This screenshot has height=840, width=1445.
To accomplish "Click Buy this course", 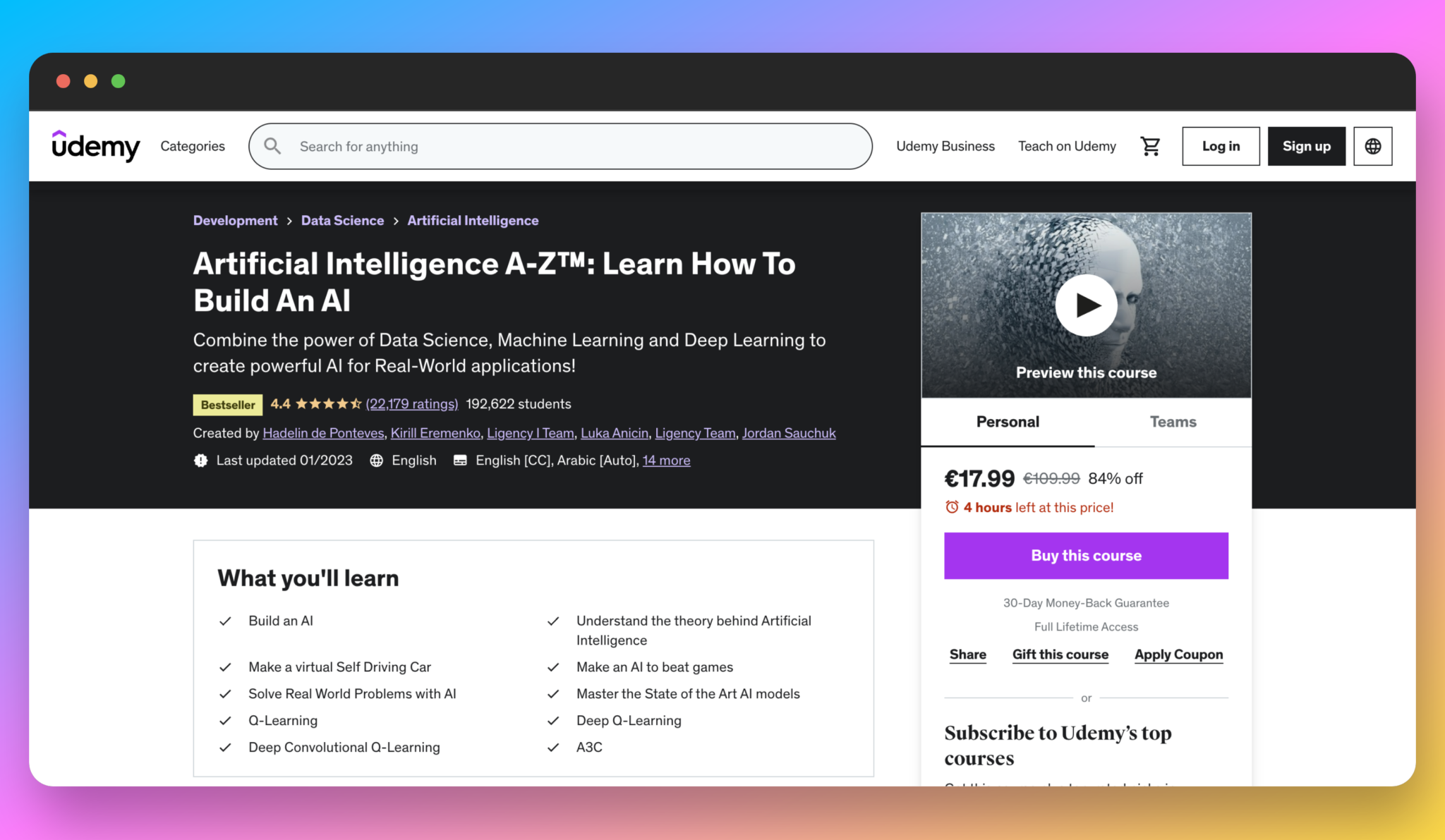I will tap(1085, 555).
